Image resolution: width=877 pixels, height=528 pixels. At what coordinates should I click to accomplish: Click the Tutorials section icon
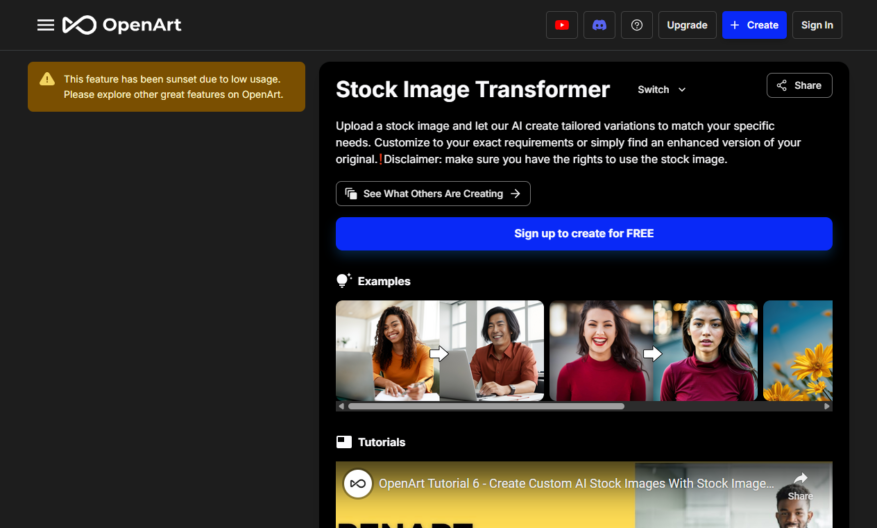click(344, 442)
